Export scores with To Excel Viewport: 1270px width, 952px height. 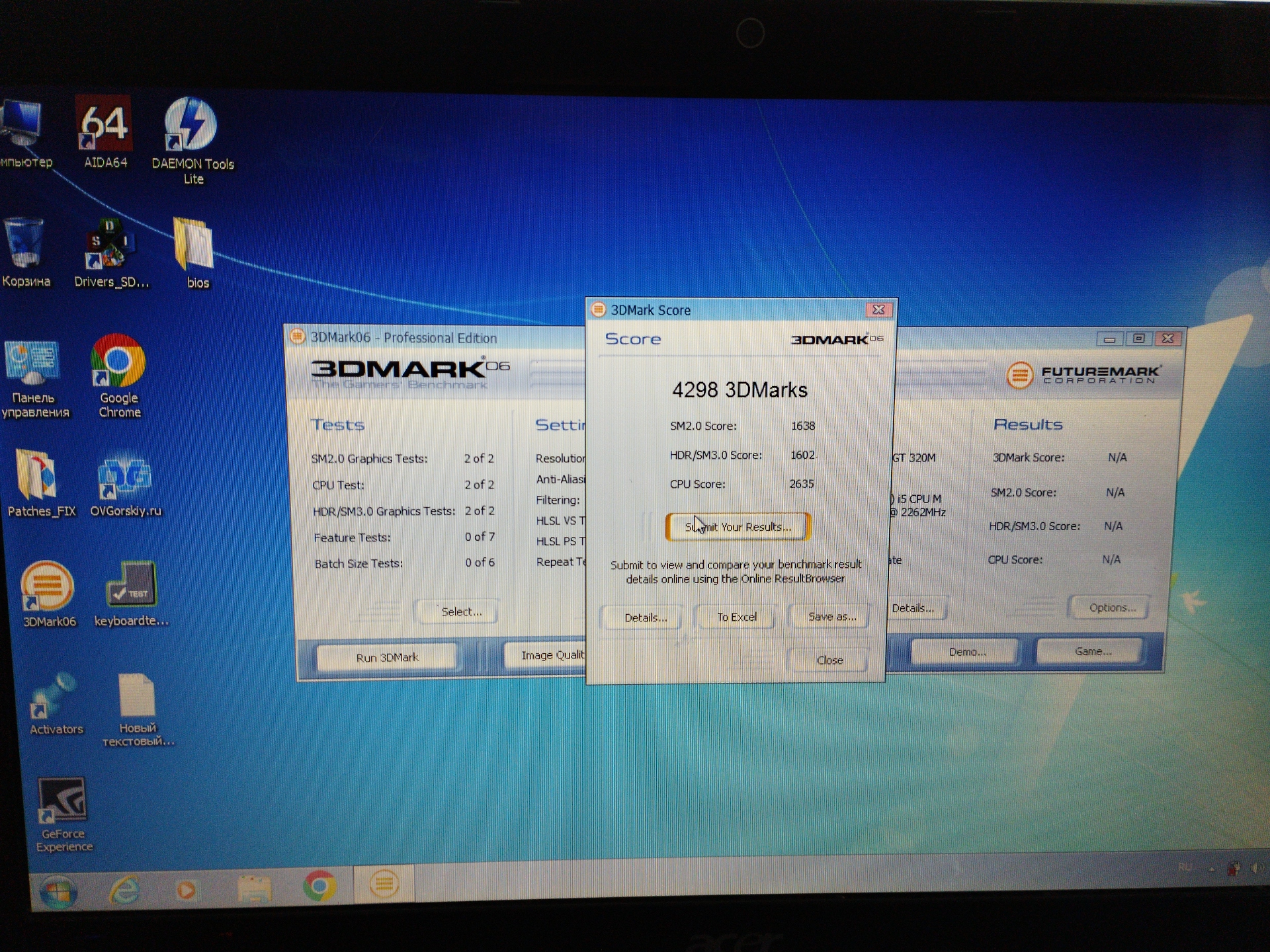pyautogui.click(x=737, y=617)
